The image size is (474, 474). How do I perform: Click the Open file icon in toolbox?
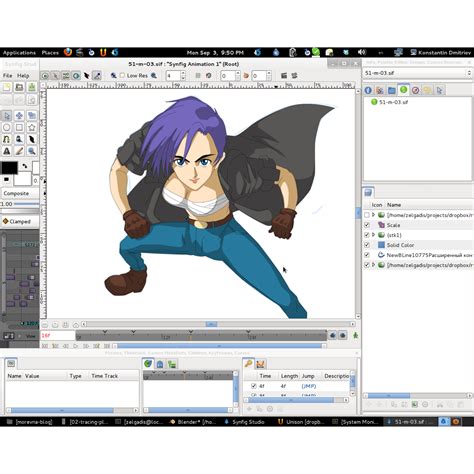(19, 87)
